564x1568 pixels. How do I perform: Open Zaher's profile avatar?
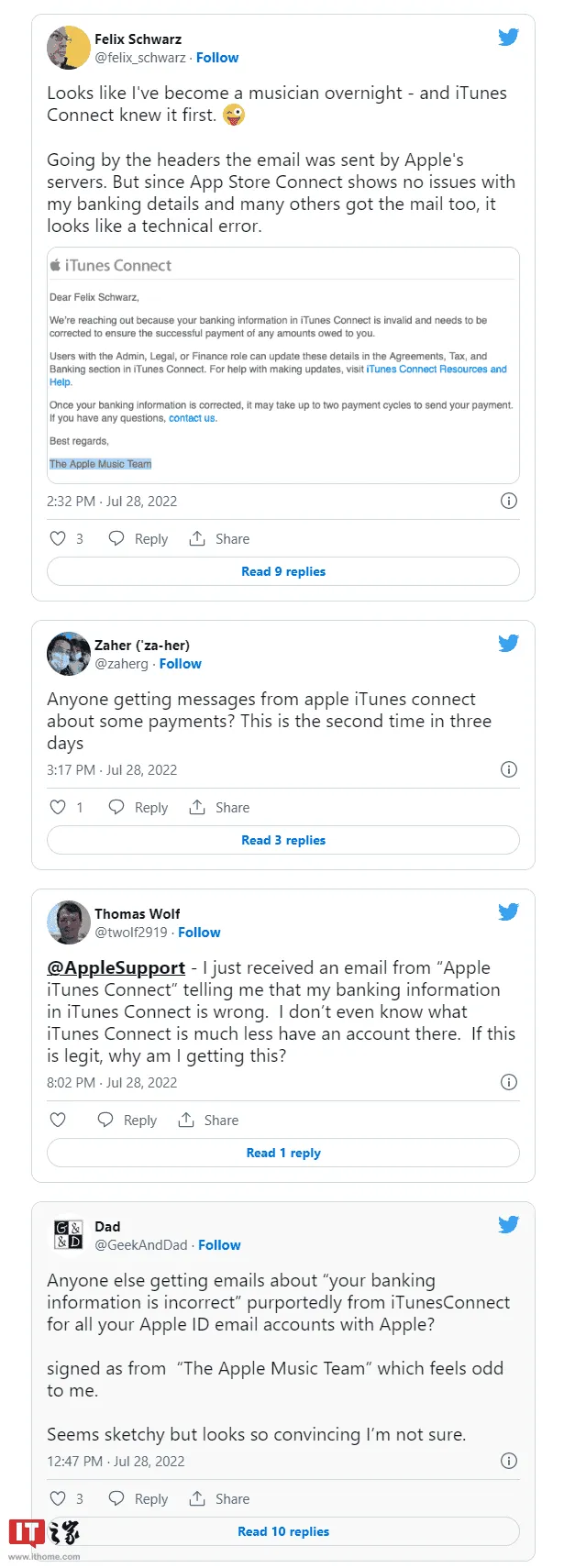[69, 654]
